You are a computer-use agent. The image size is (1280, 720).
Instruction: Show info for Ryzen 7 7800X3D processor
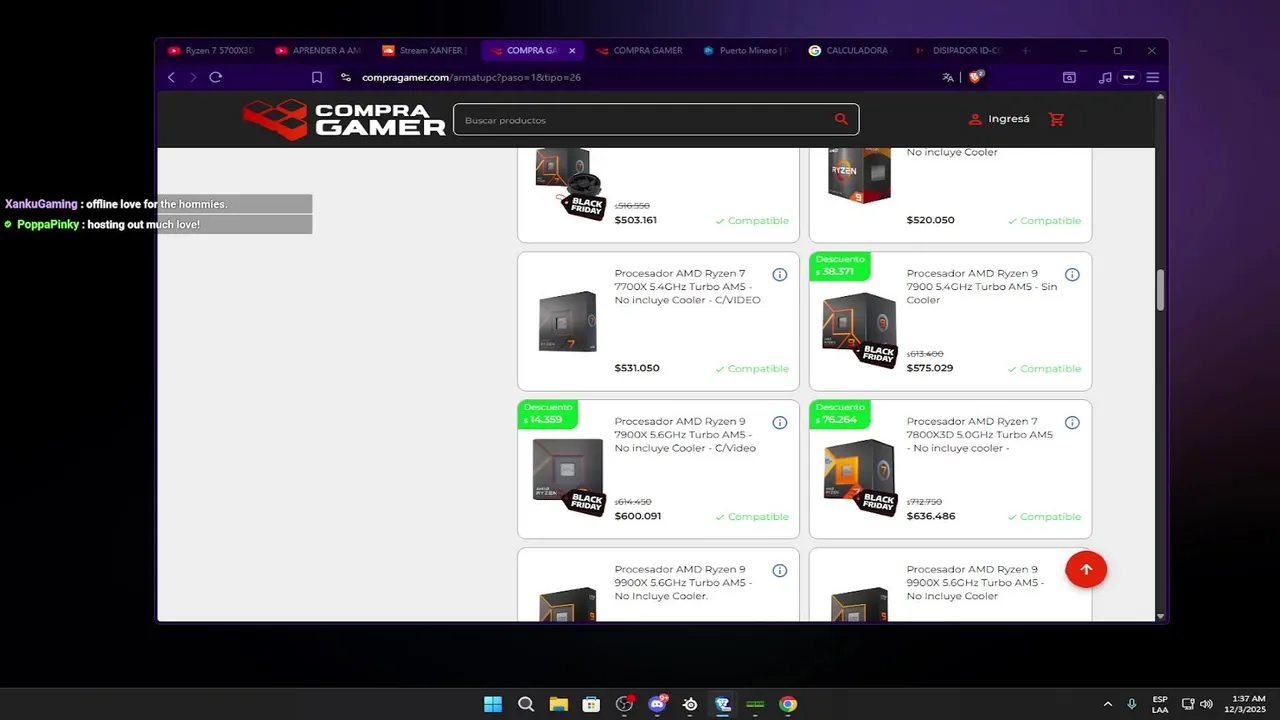[x=1072, y=423]
